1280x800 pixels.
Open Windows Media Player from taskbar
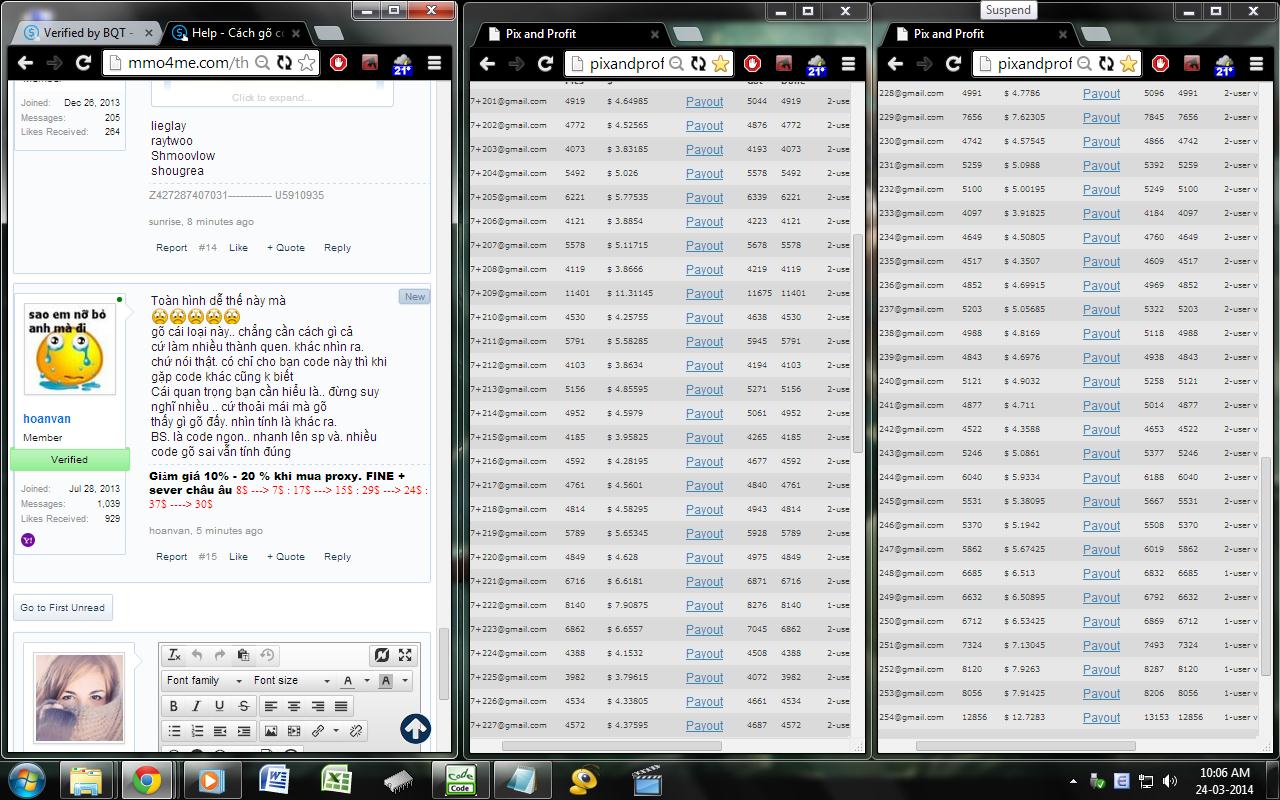click(x=210, y=780)
